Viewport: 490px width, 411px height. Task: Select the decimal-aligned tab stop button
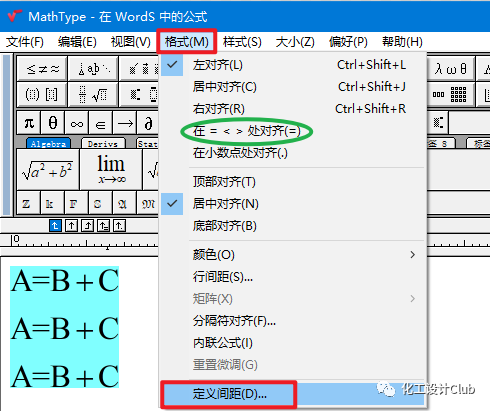pyautogui.click(x=119, y=226)
